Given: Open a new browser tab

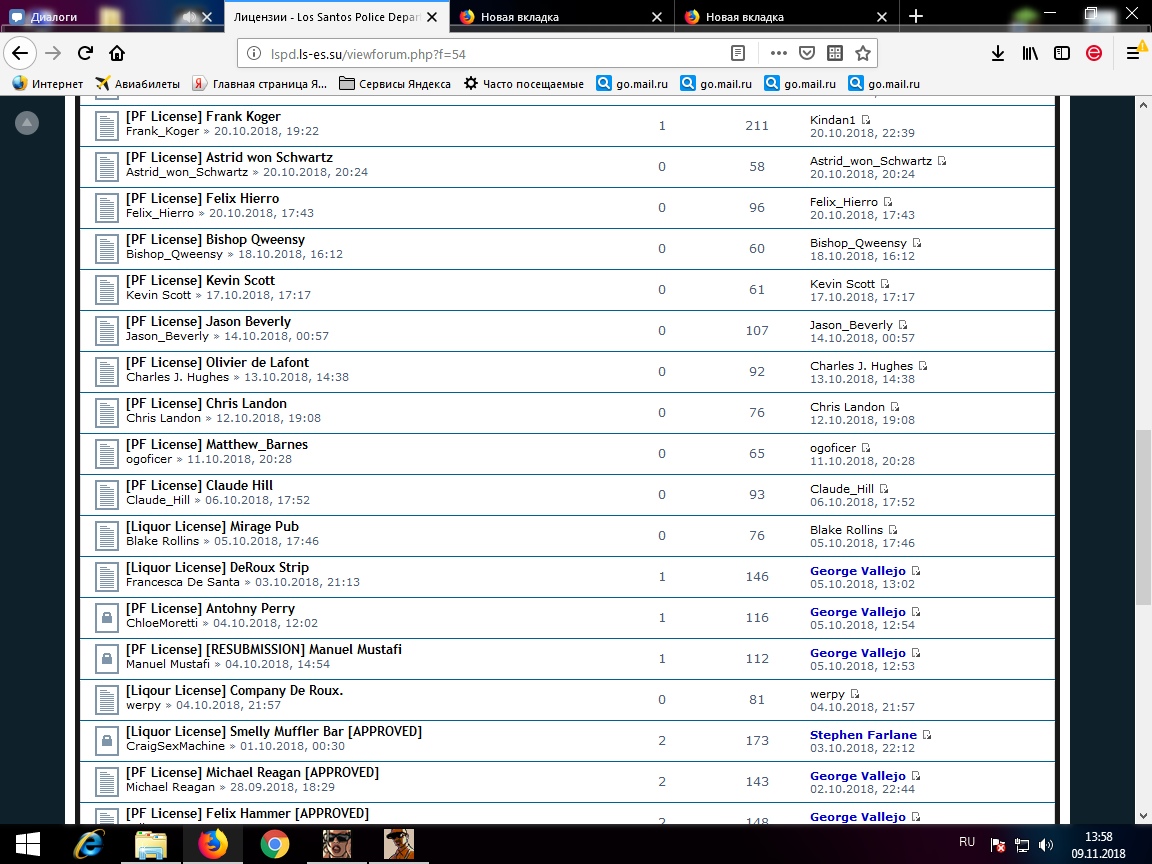Looking at the screenshot, I should [916, 17].
